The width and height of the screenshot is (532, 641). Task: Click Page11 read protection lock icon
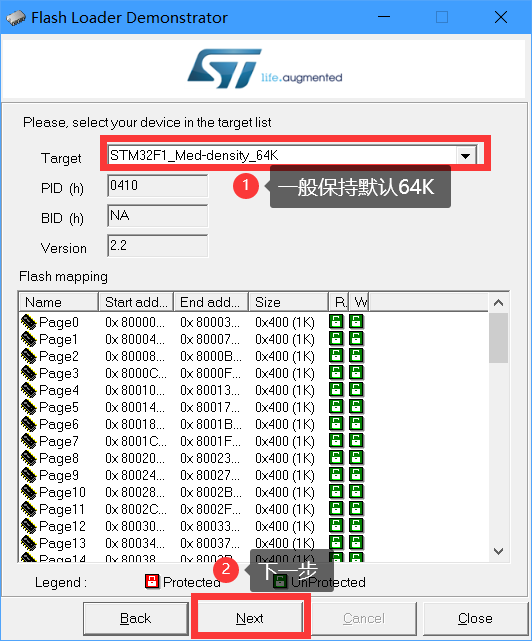(336, 509)
